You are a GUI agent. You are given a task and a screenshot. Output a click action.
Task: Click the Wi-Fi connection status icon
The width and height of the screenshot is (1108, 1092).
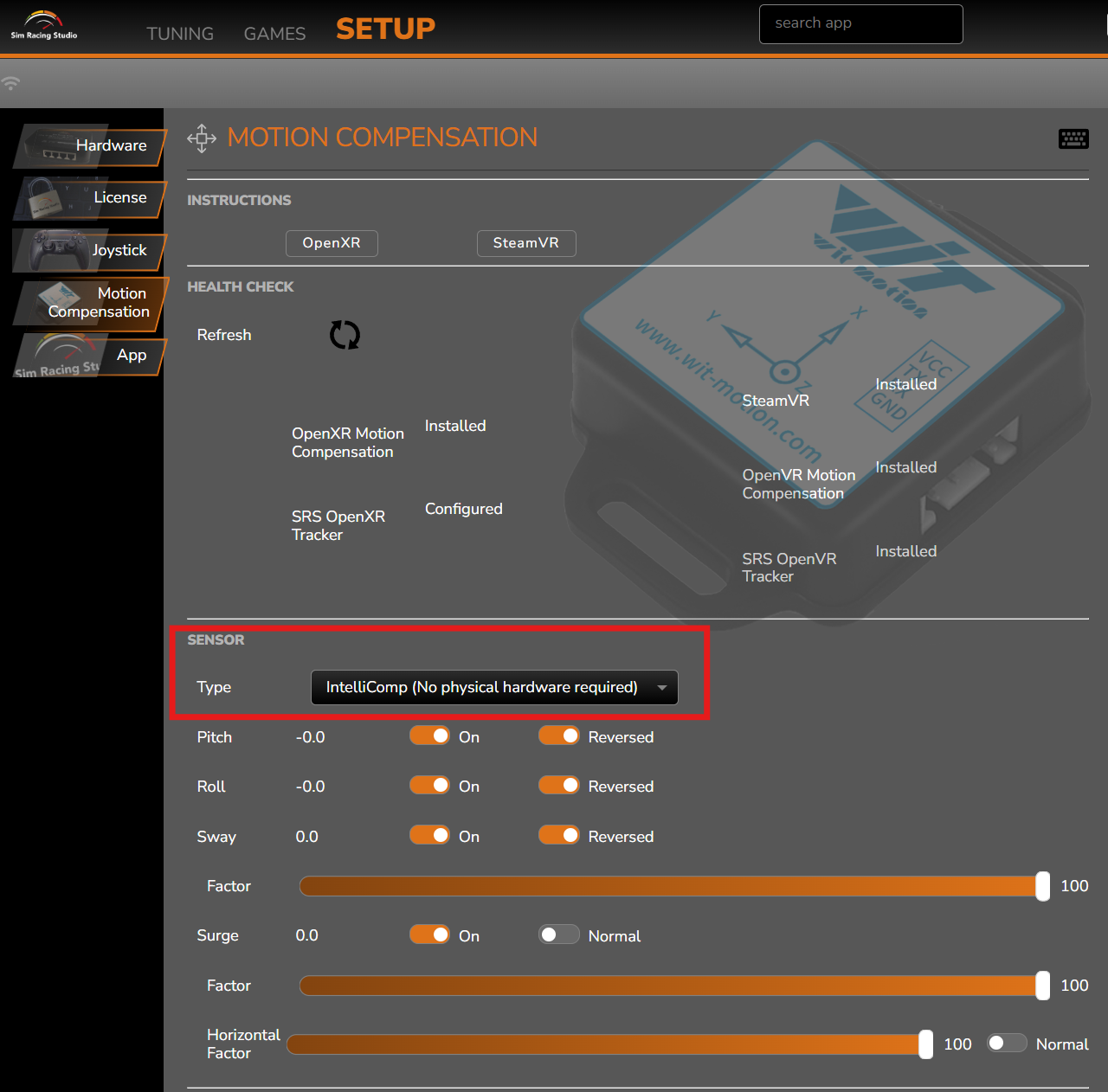10,83
